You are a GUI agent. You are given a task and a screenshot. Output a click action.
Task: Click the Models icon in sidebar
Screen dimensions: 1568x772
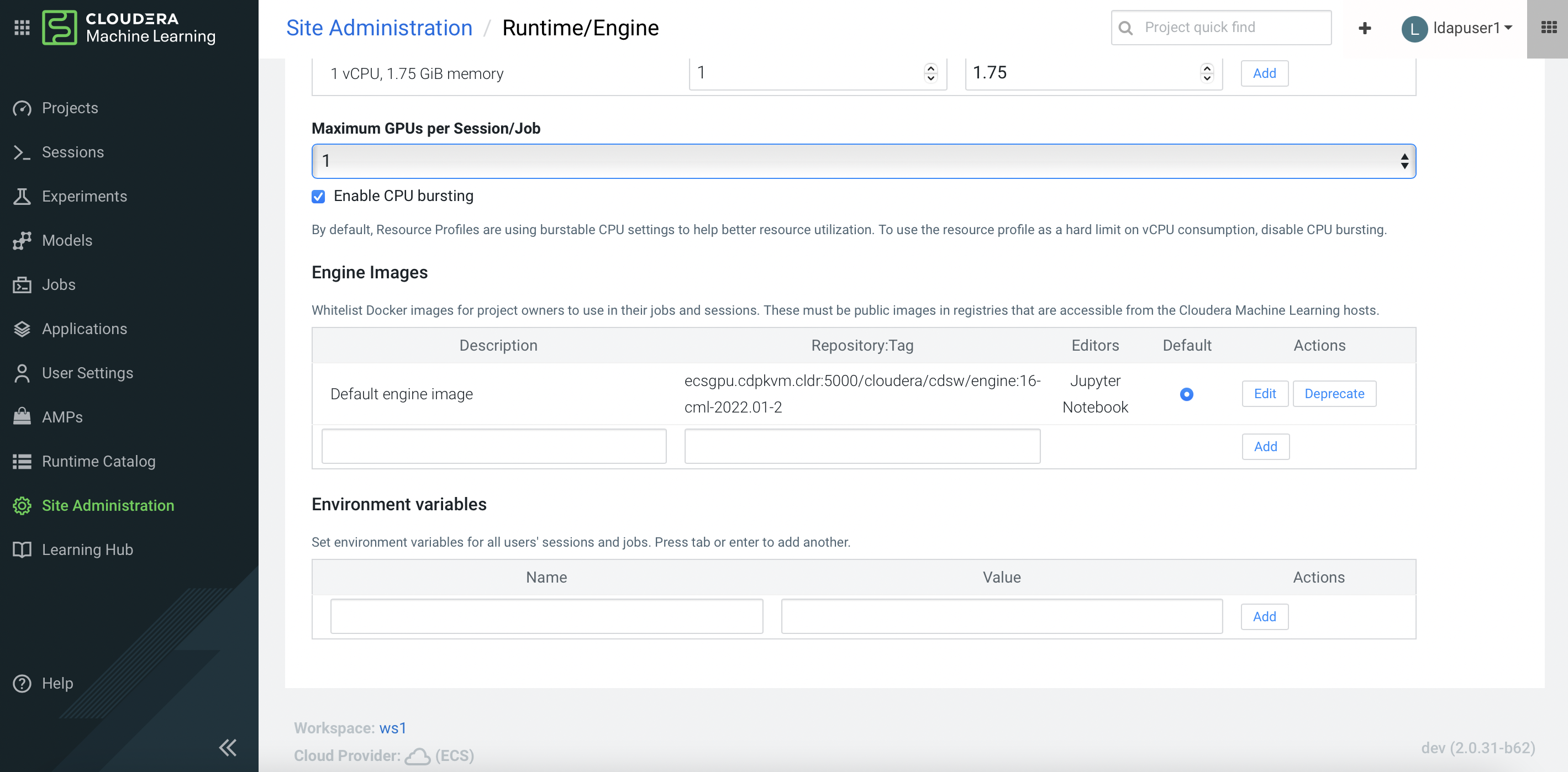click(x=22, y=240)
